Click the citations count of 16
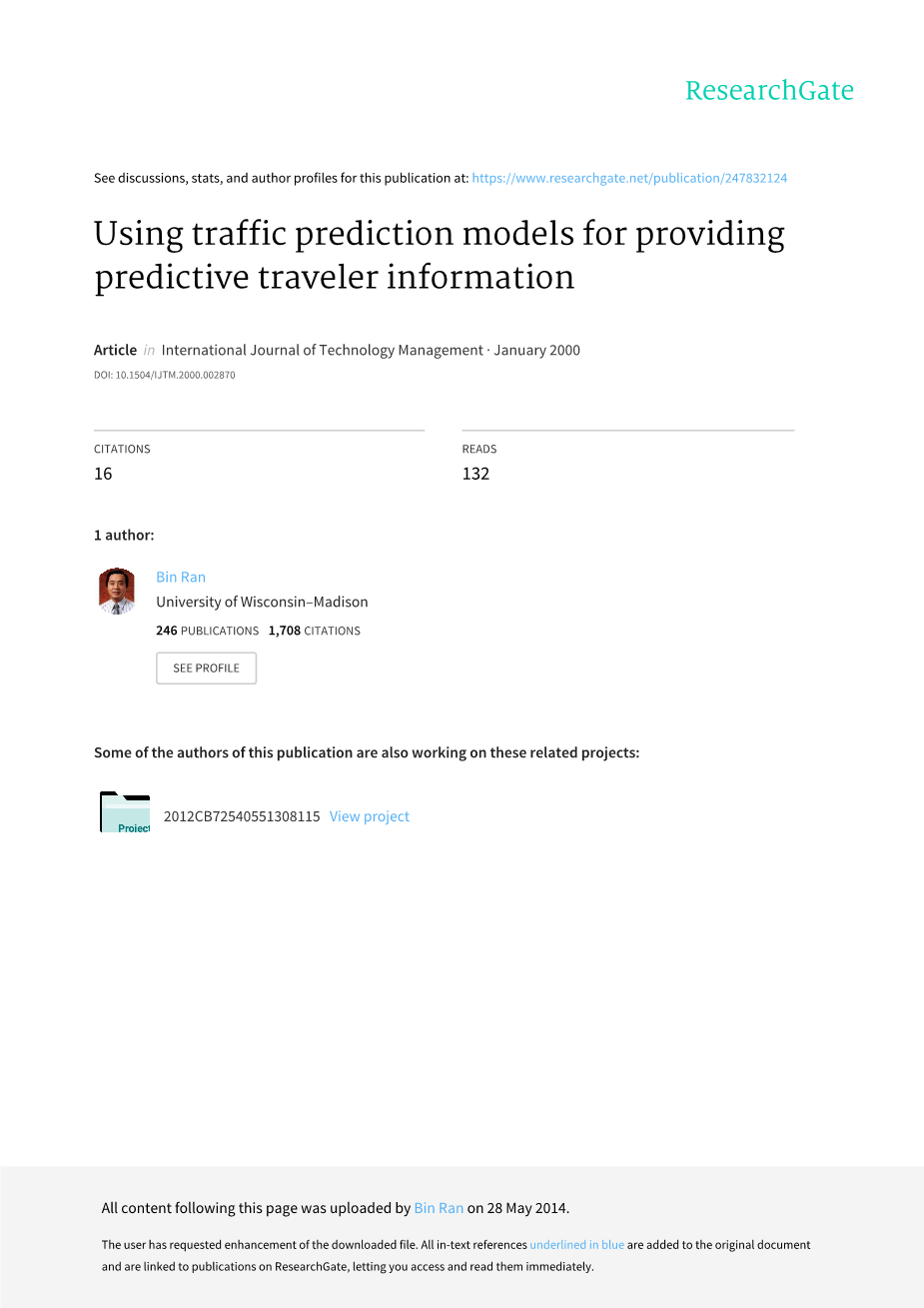This screenshot has width=924, height=1308. click(103, 474)
